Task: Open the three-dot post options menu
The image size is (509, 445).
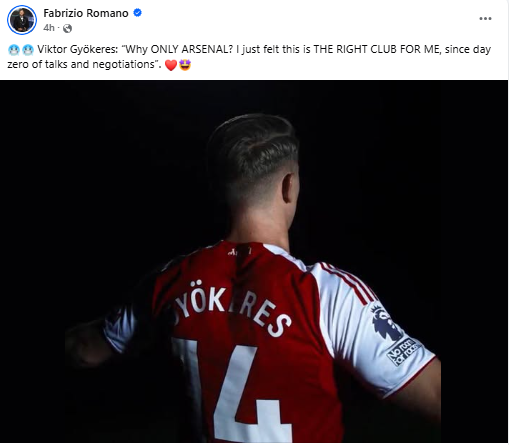Action: point(485,19)
